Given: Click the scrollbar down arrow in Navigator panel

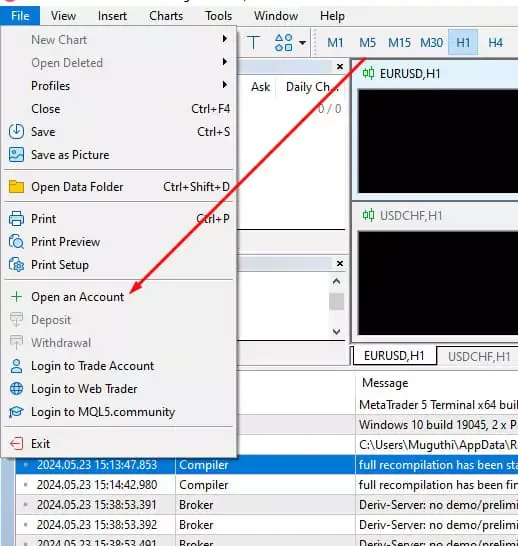Looking at the screenshot, I should [x=336, y=331].
